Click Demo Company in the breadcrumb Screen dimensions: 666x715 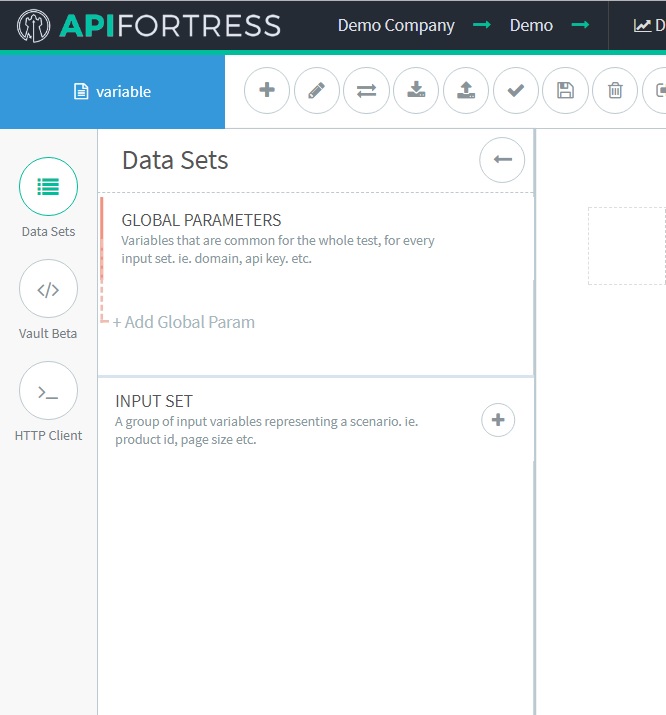(x=396, y=25)
